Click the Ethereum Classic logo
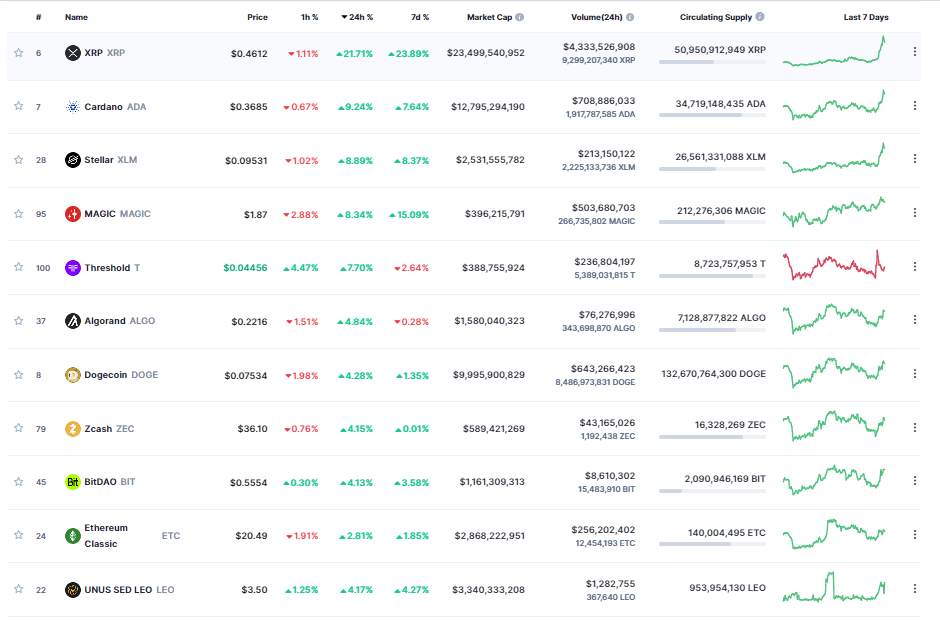The height and width of the screenshot is (622, 940). pyautogui.click(x=73, y=536)
